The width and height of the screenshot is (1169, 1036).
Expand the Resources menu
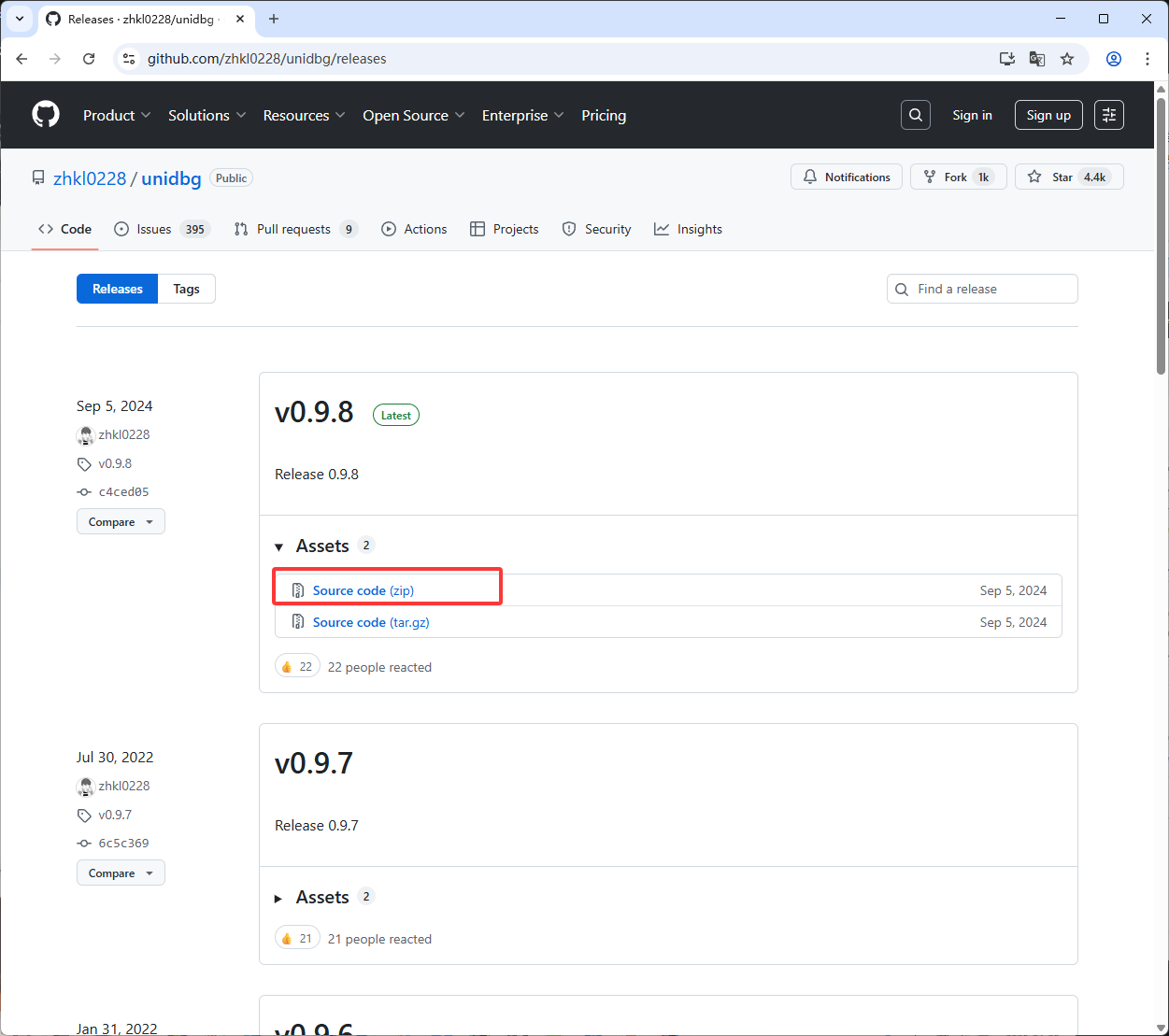tap(305, 115)
